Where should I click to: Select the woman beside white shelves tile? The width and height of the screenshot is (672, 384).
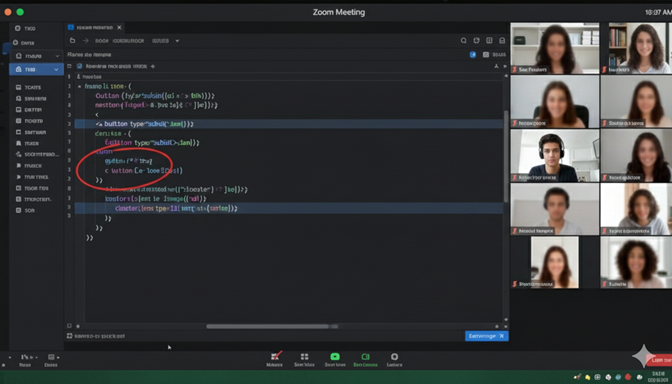tap(555, 48)
